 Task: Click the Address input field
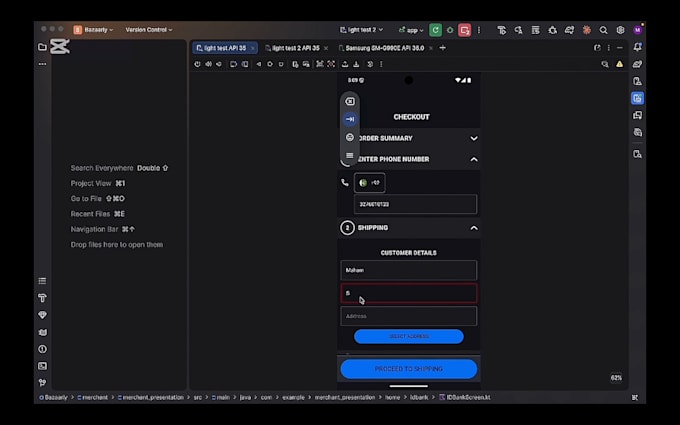tap(409, 316)
